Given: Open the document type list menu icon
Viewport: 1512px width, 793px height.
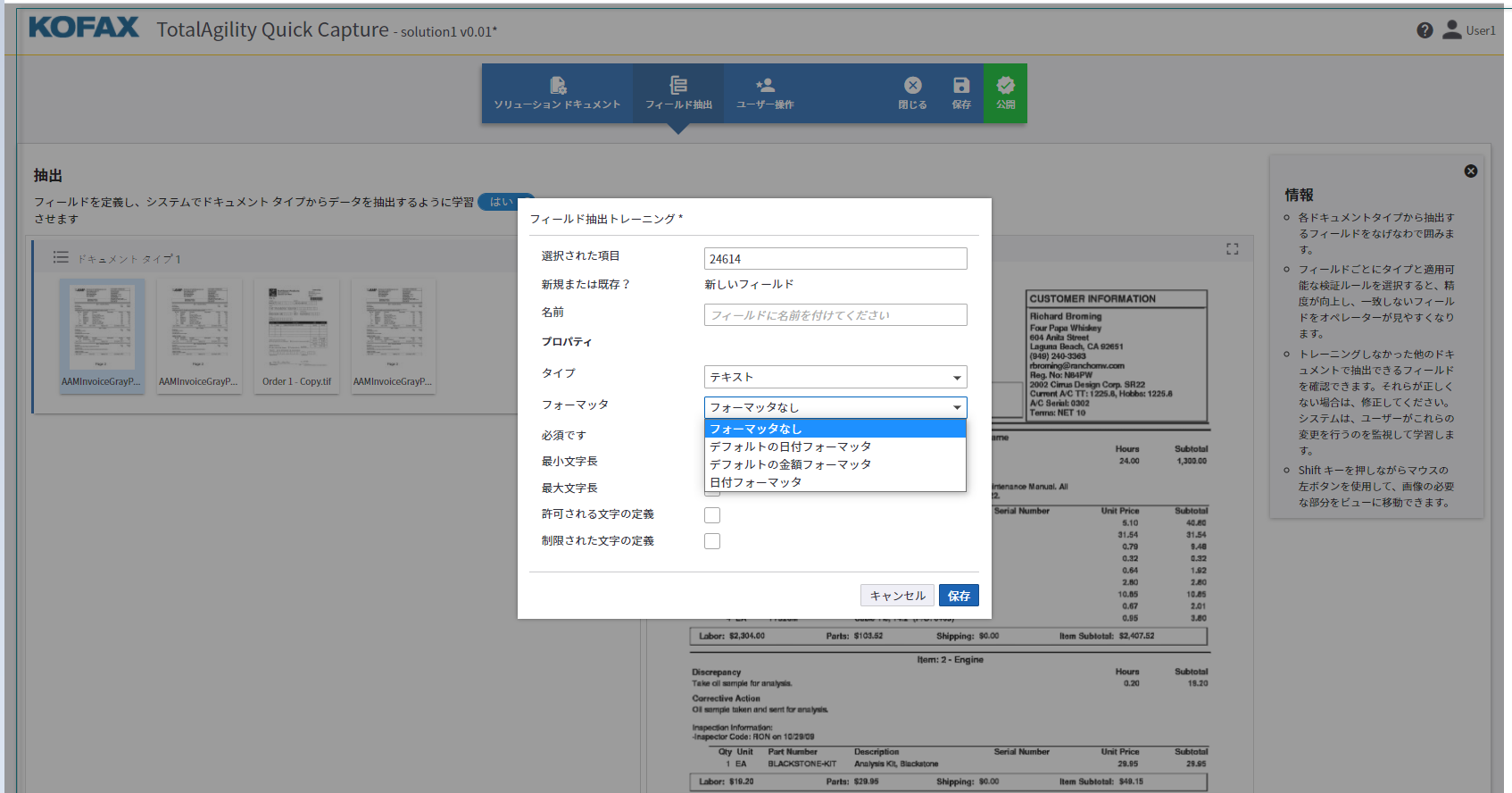Looking at the screenshot, I should click(61, 258).
